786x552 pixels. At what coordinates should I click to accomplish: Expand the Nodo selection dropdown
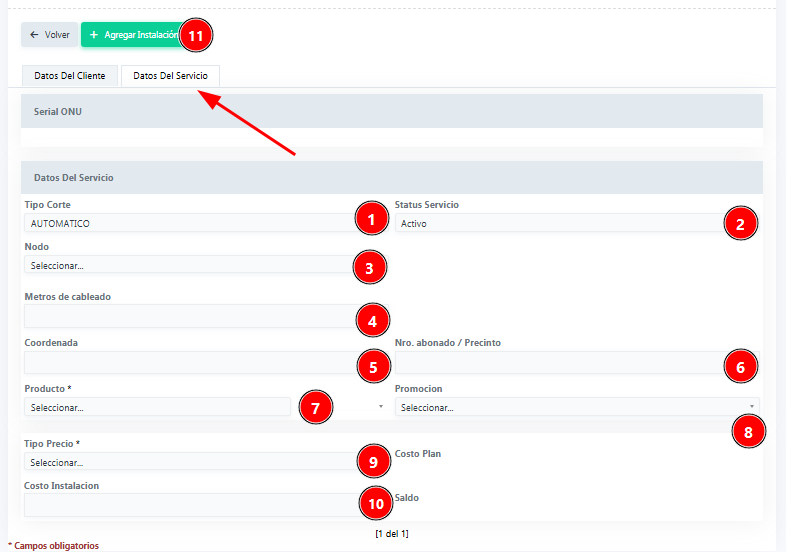coord(188,265)
